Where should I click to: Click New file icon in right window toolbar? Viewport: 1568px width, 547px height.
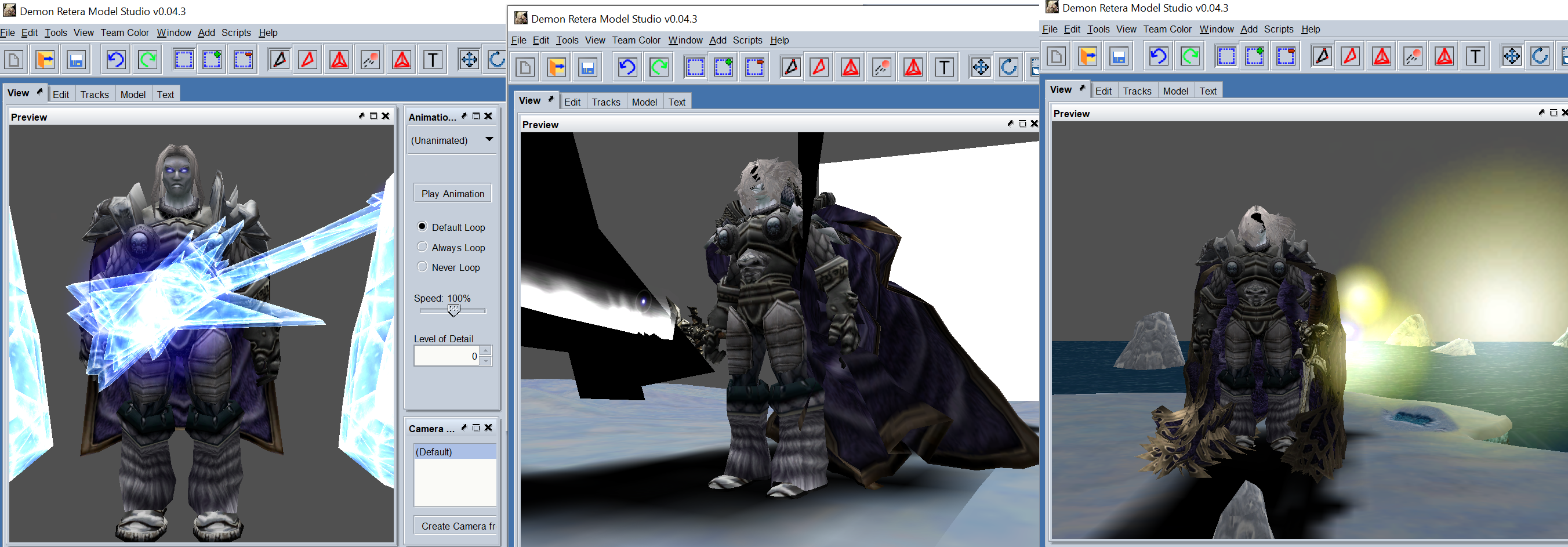click(1057, 57)
